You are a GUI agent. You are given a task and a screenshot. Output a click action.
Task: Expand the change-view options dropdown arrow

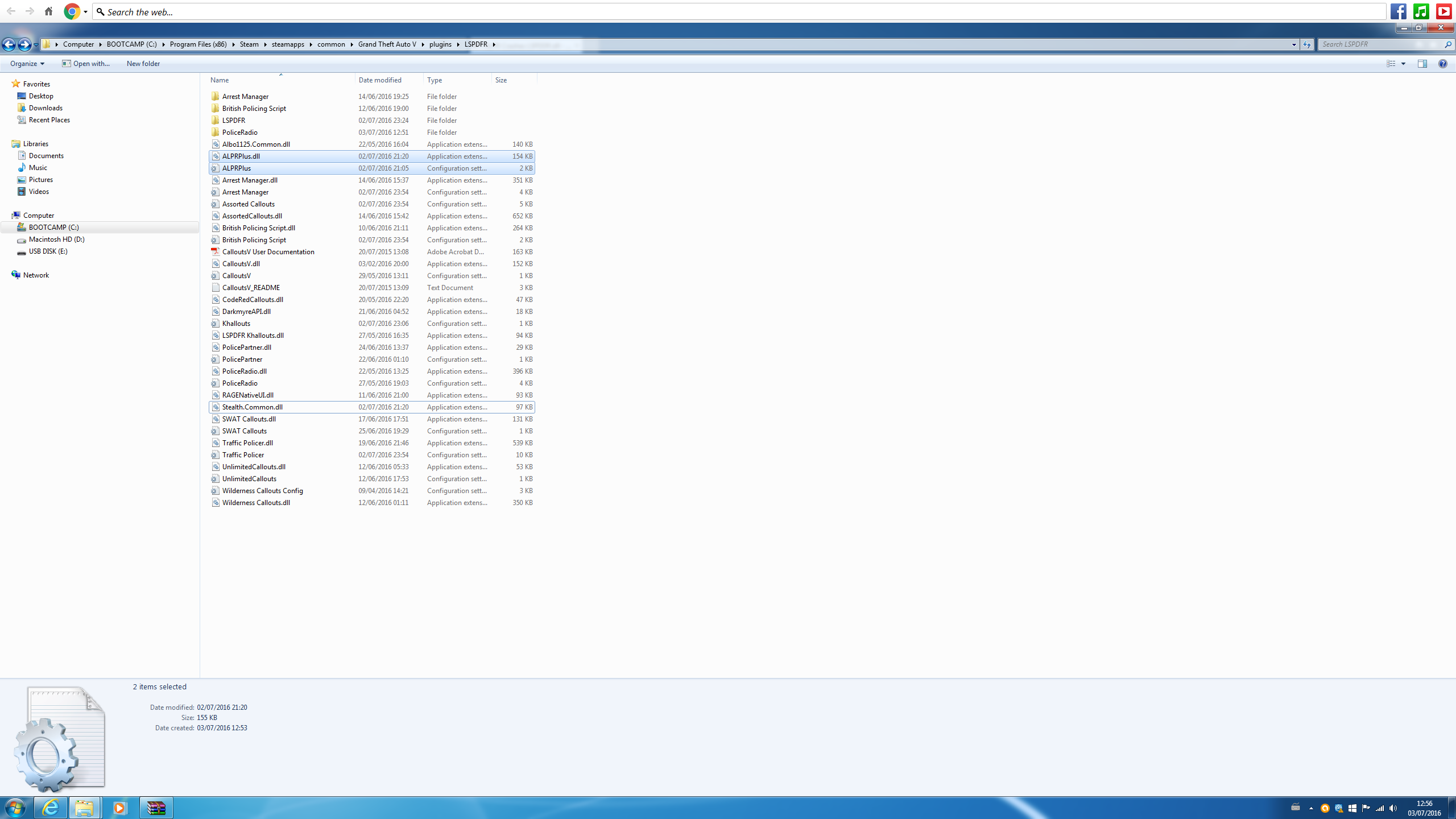(x=1403, y=64)
